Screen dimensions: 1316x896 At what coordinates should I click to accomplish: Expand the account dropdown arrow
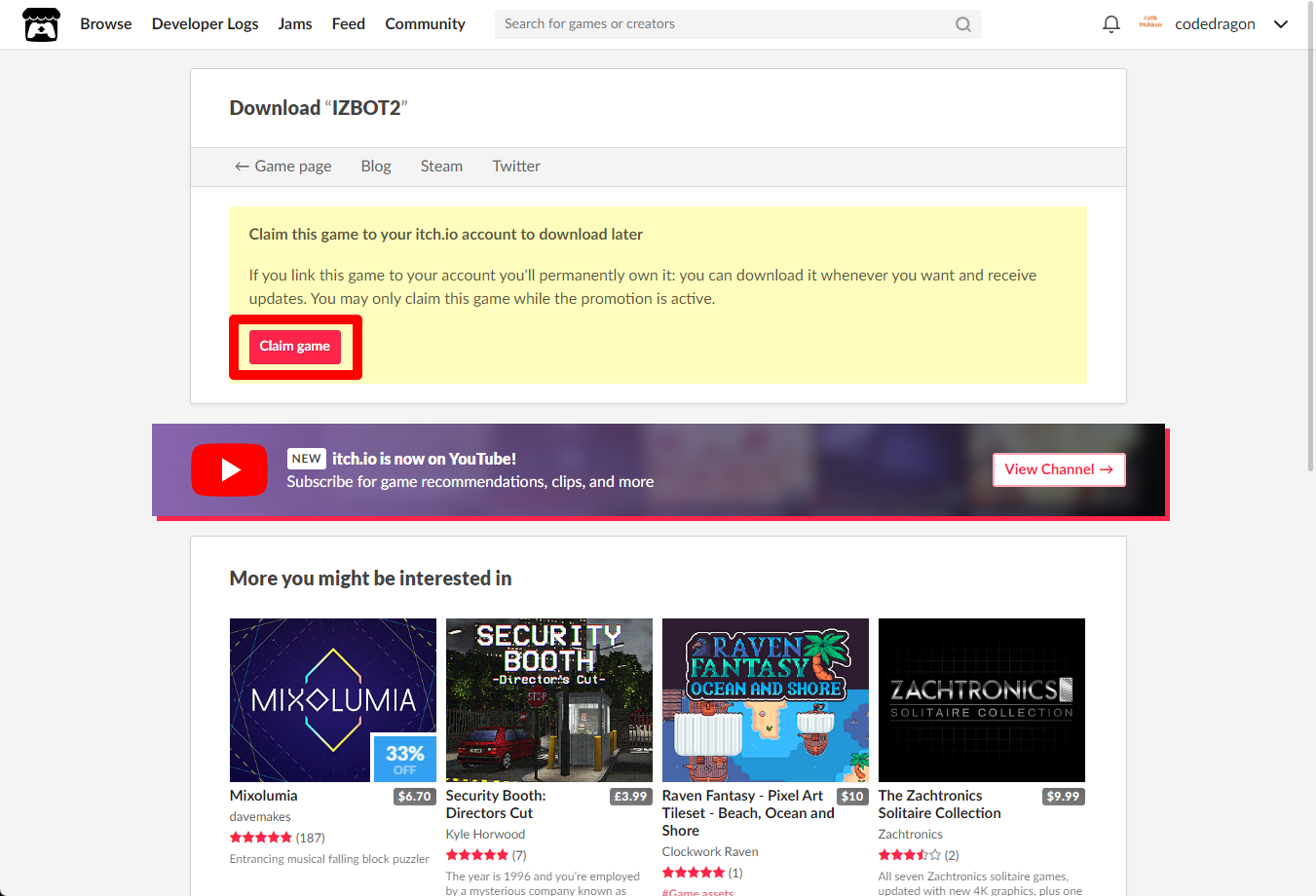point(1281,24)
